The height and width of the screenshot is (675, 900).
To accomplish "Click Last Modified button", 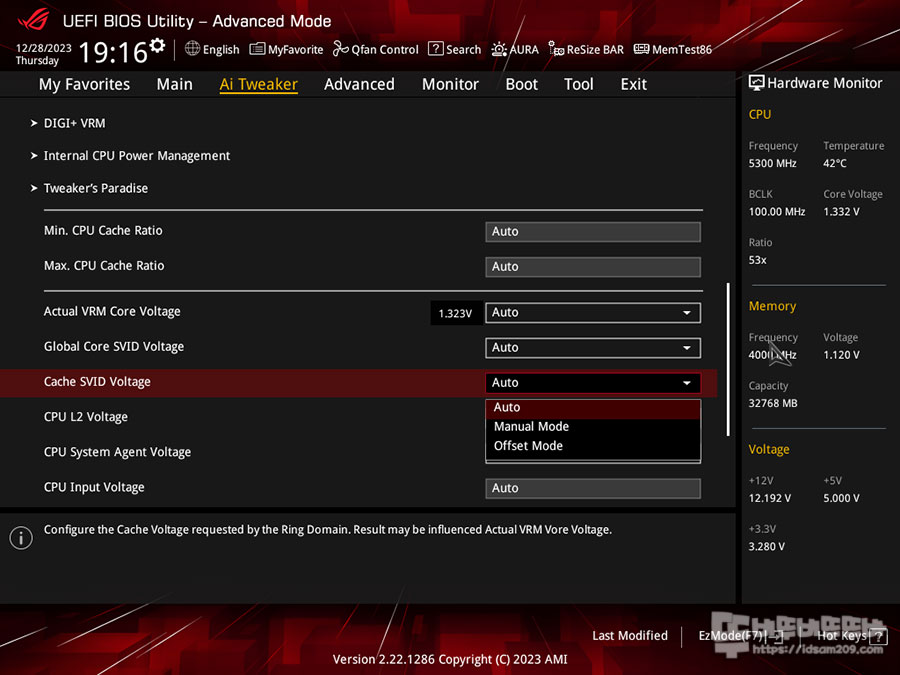I will 630,636.
